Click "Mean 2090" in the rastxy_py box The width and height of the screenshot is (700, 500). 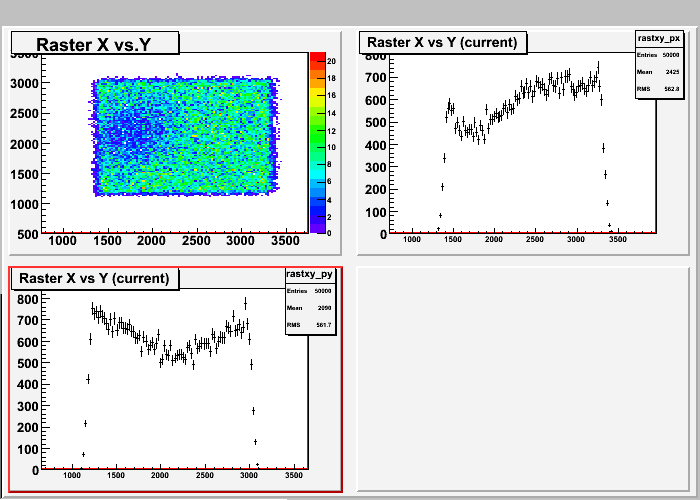click(309, 308)
